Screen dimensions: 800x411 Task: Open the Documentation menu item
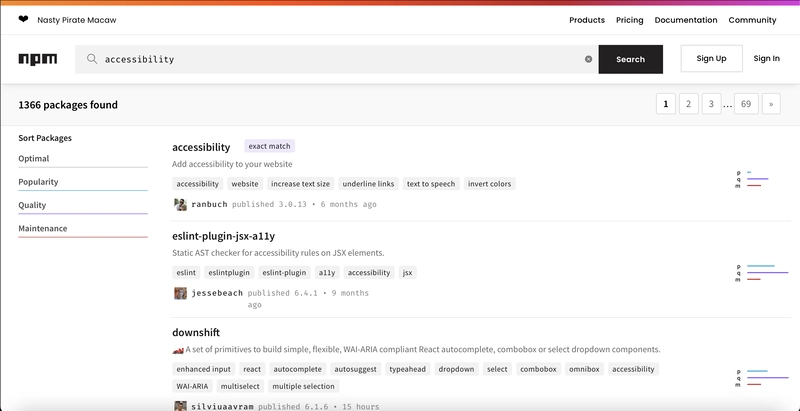pos(686,20)
